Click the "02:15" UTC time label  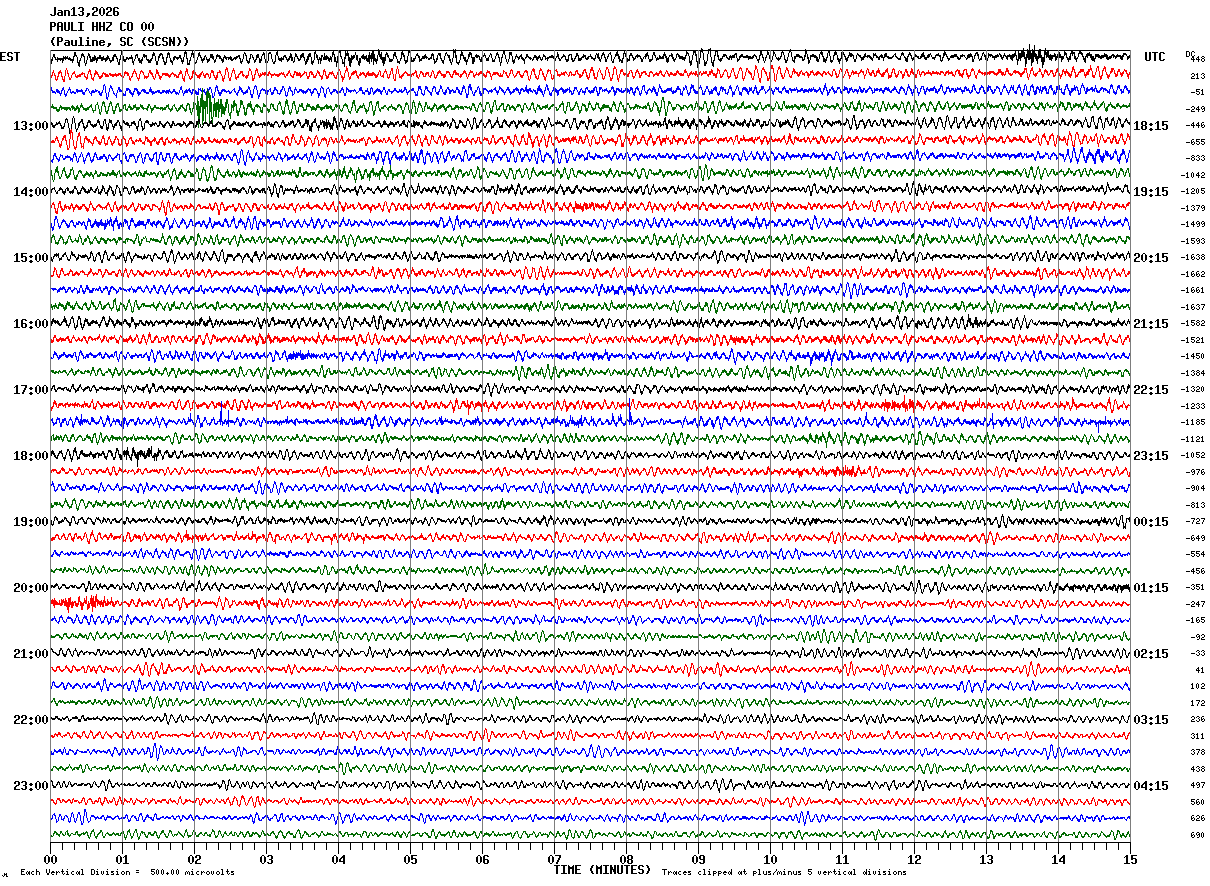coord(1151,654)
